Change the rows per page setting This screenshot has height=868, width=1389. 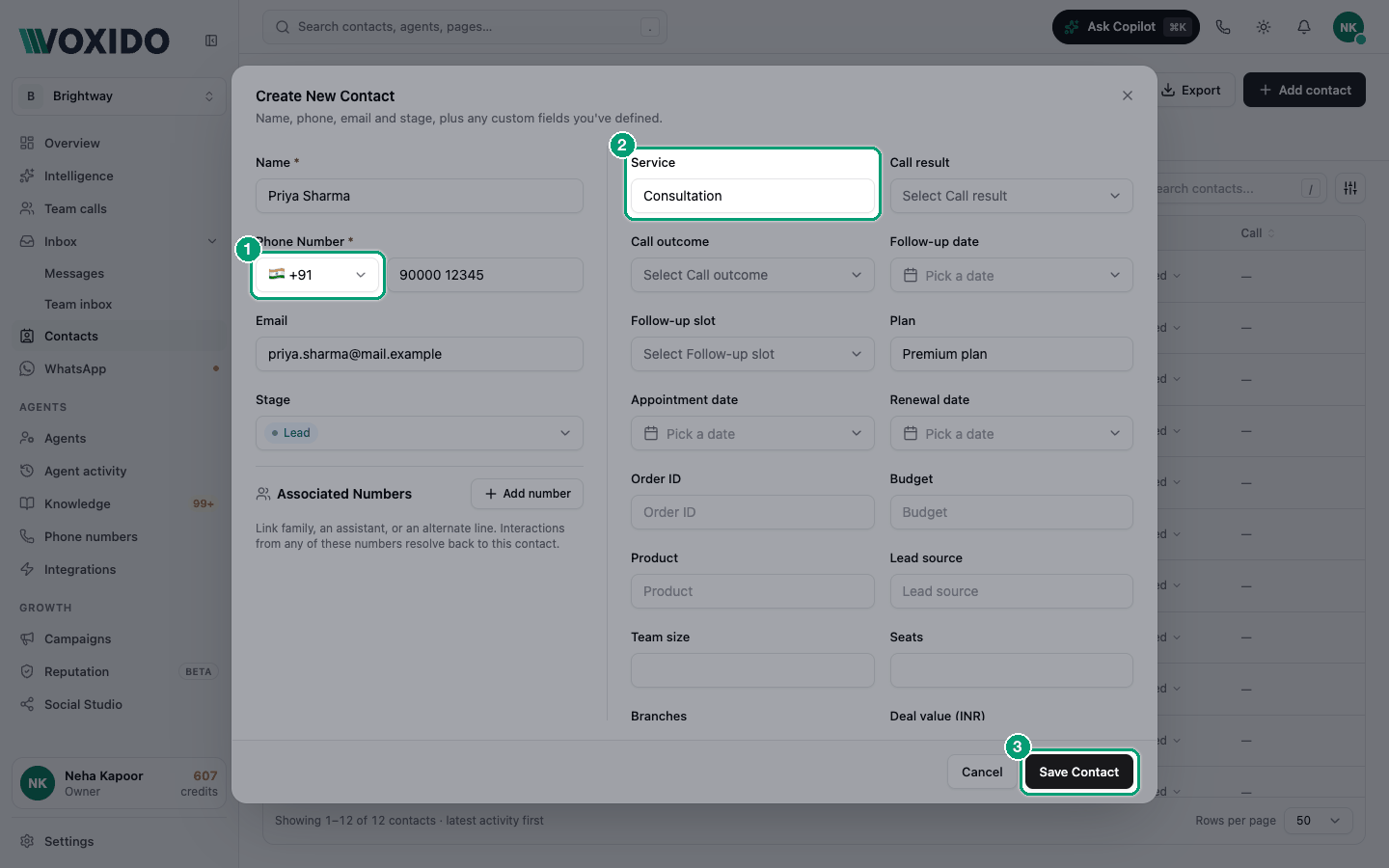(x=1318, y=821)
